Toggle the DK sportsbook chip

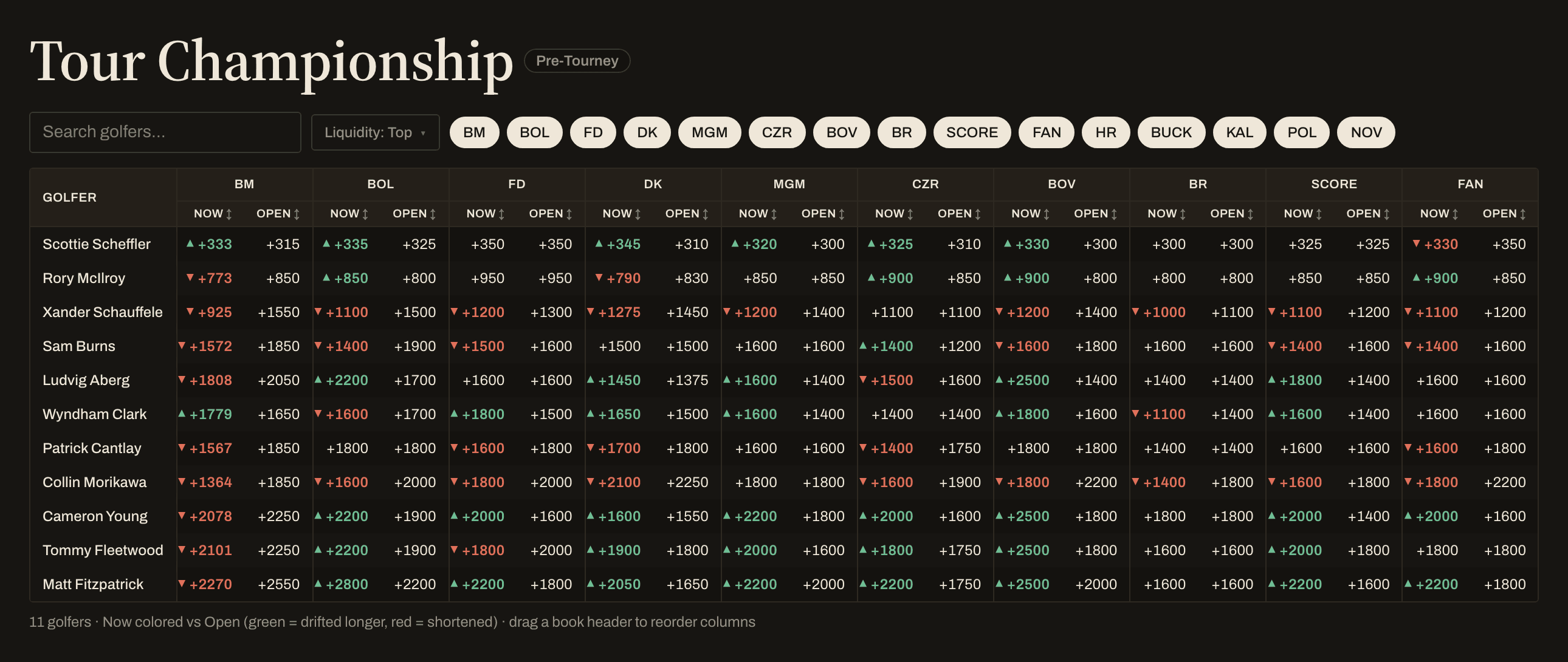pyautogui.click(x=647, y=132)
